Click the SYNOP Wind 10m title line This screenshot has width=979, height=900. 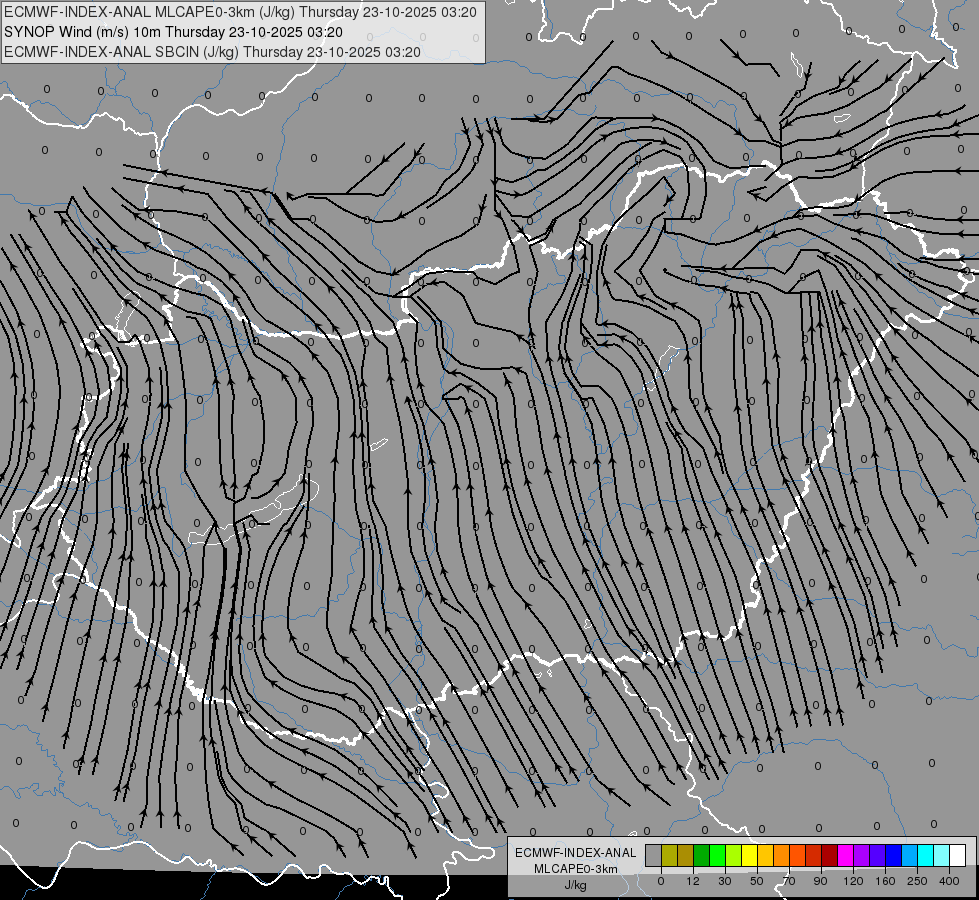click(x=174, y=32)
